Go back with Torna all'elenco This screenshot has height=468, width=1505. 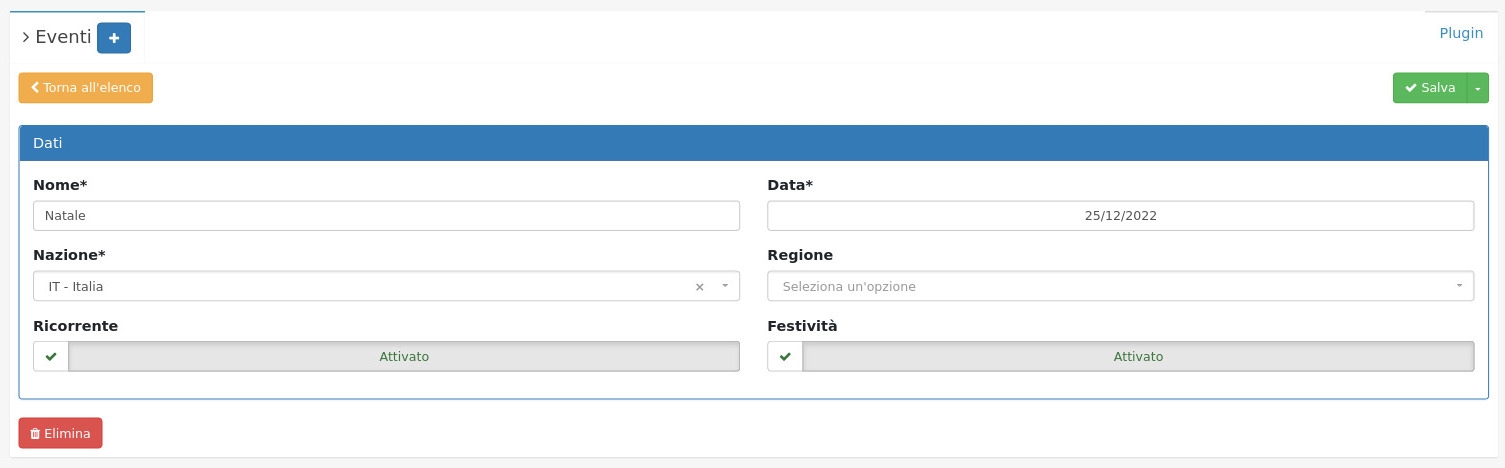click(86, 88)
